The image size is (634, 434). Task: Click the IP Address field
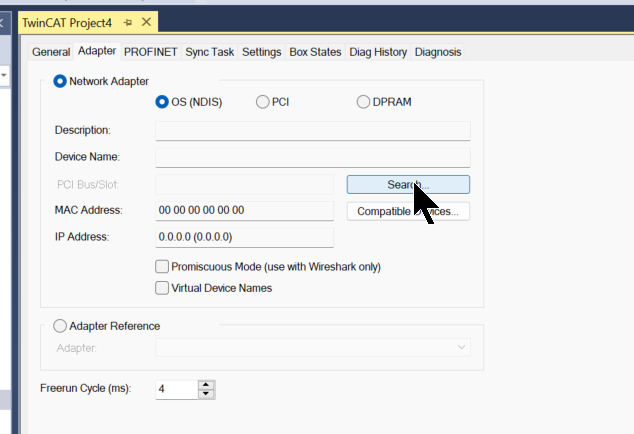click(244, 237)
